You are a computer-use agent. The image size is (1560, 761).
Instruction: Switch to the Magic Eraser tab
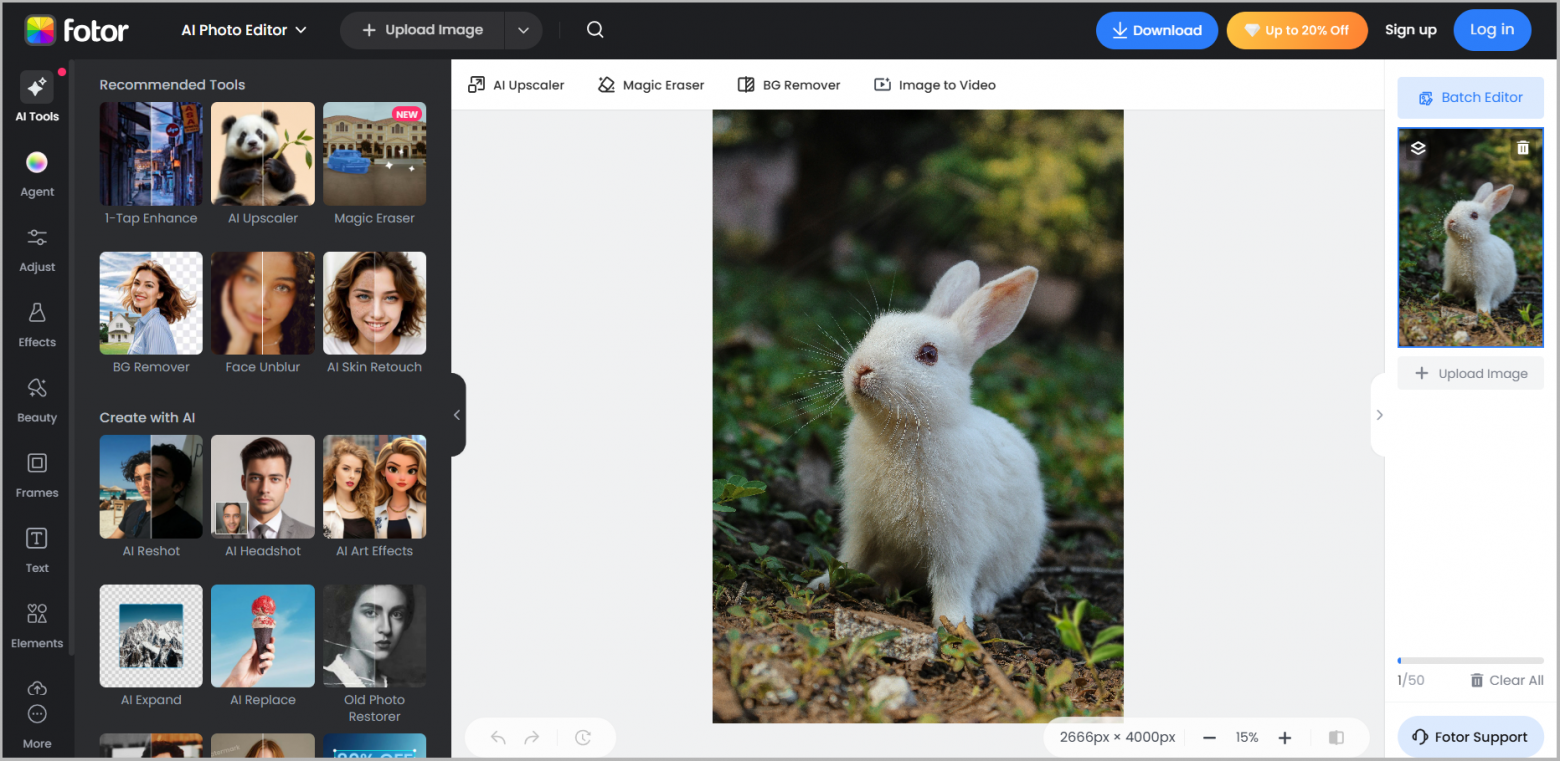coord(651,85)
